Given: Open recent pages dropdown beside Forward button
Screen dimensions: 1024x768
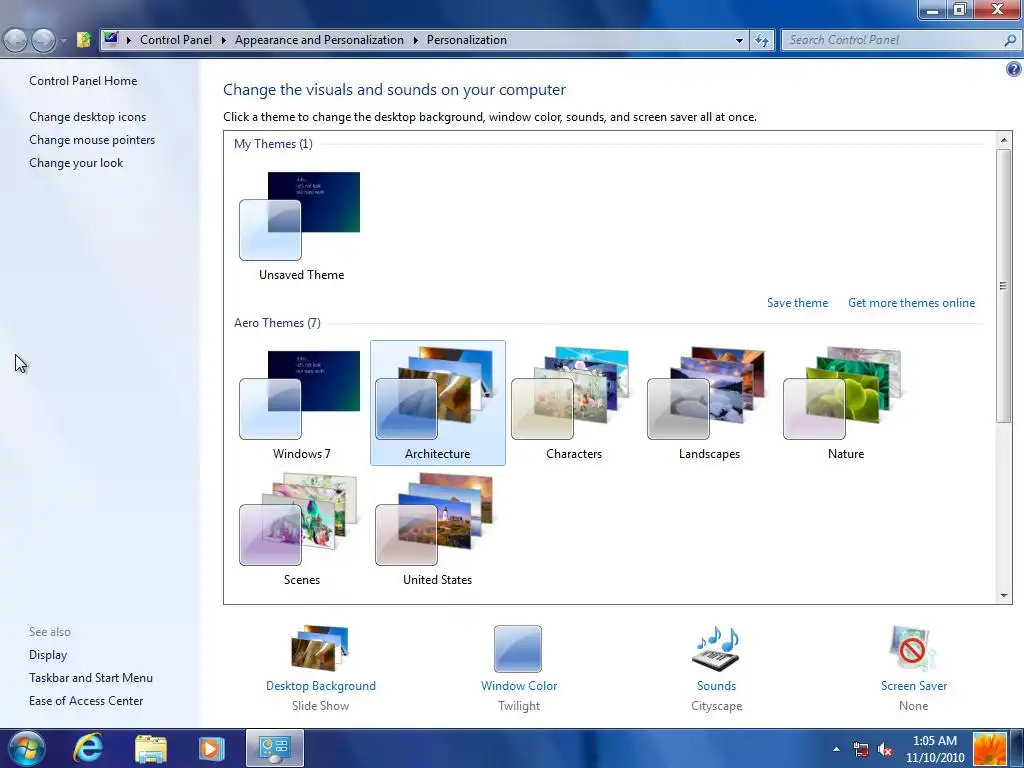Looking at the screenshot, I should click(63, 40).
